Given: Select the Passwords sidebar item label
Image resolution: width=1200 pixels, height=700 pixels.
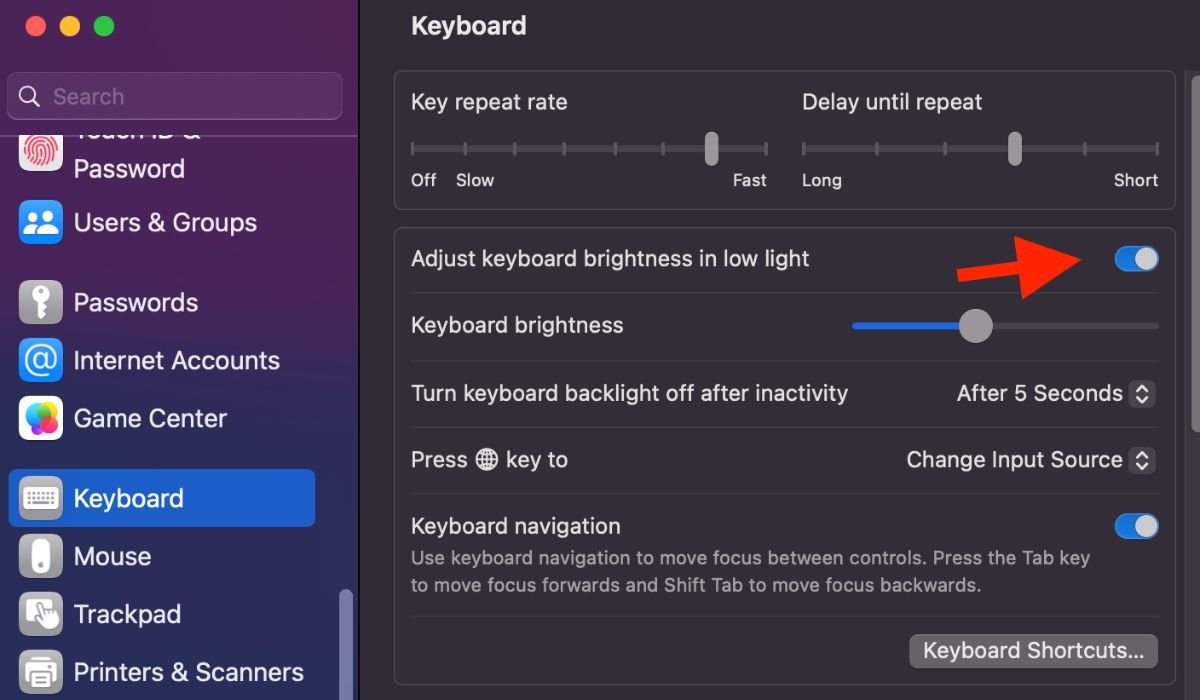Looking at the screenshot, I should [x=136, y=303].
